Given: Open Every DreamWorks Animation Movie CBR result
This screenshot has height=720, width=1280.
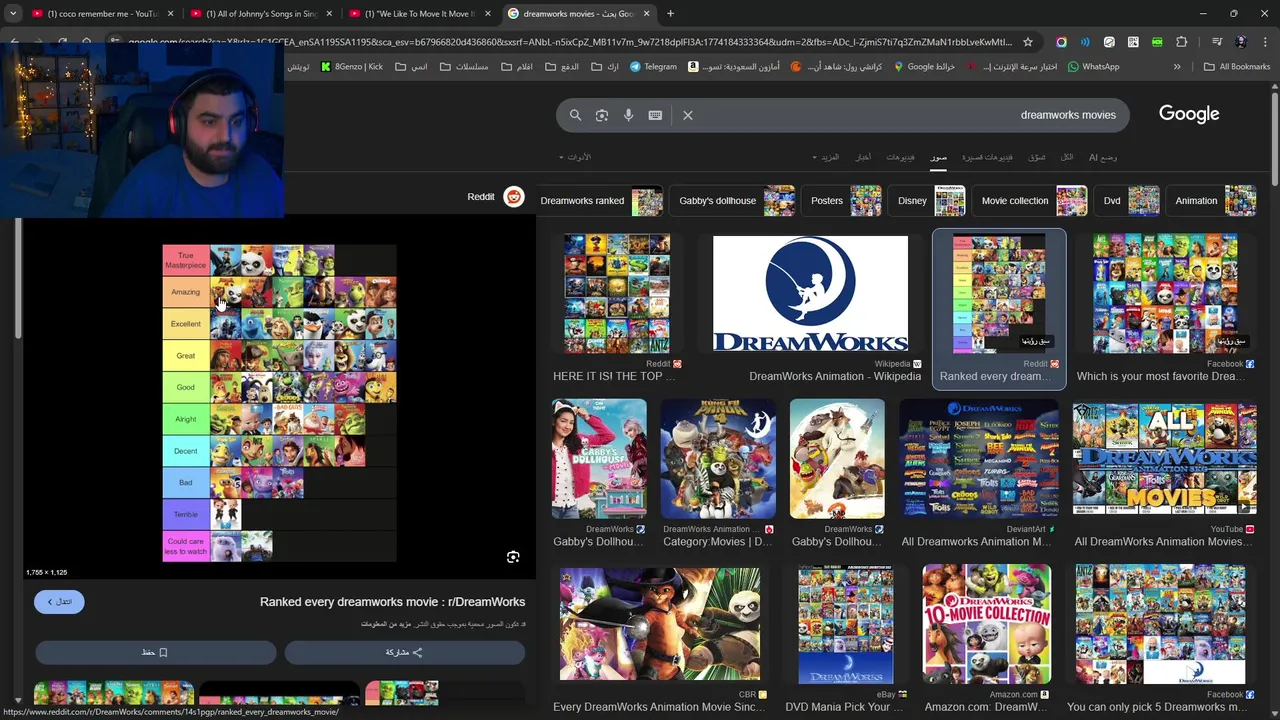Looking at the screenshot, I should 659,625.
